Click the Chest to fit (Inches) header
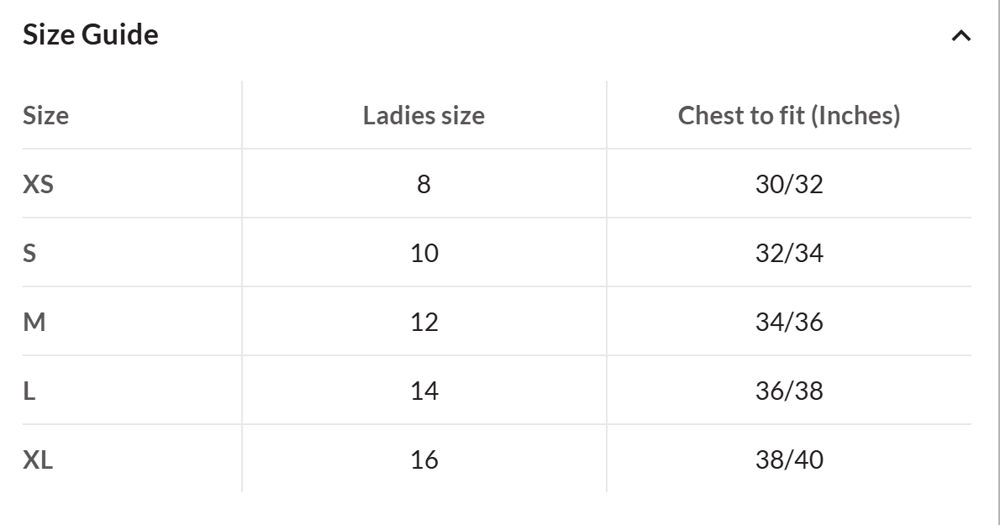This screenshot has width=1000, height=525. 789,115
